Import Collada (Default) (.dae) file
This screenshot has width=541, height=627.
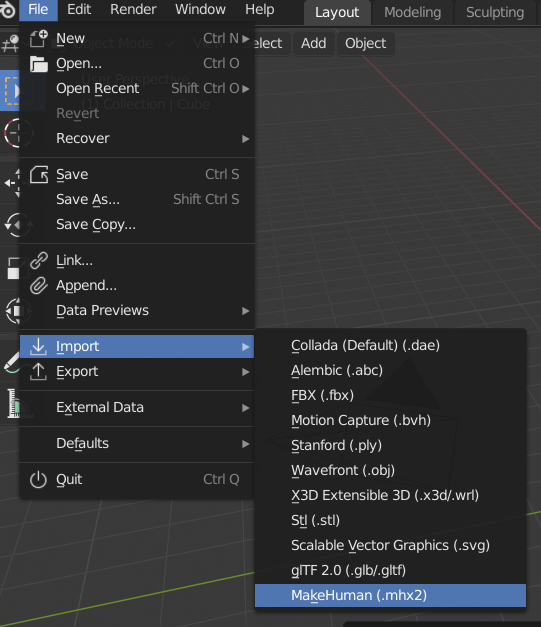[x=390, y=345]
